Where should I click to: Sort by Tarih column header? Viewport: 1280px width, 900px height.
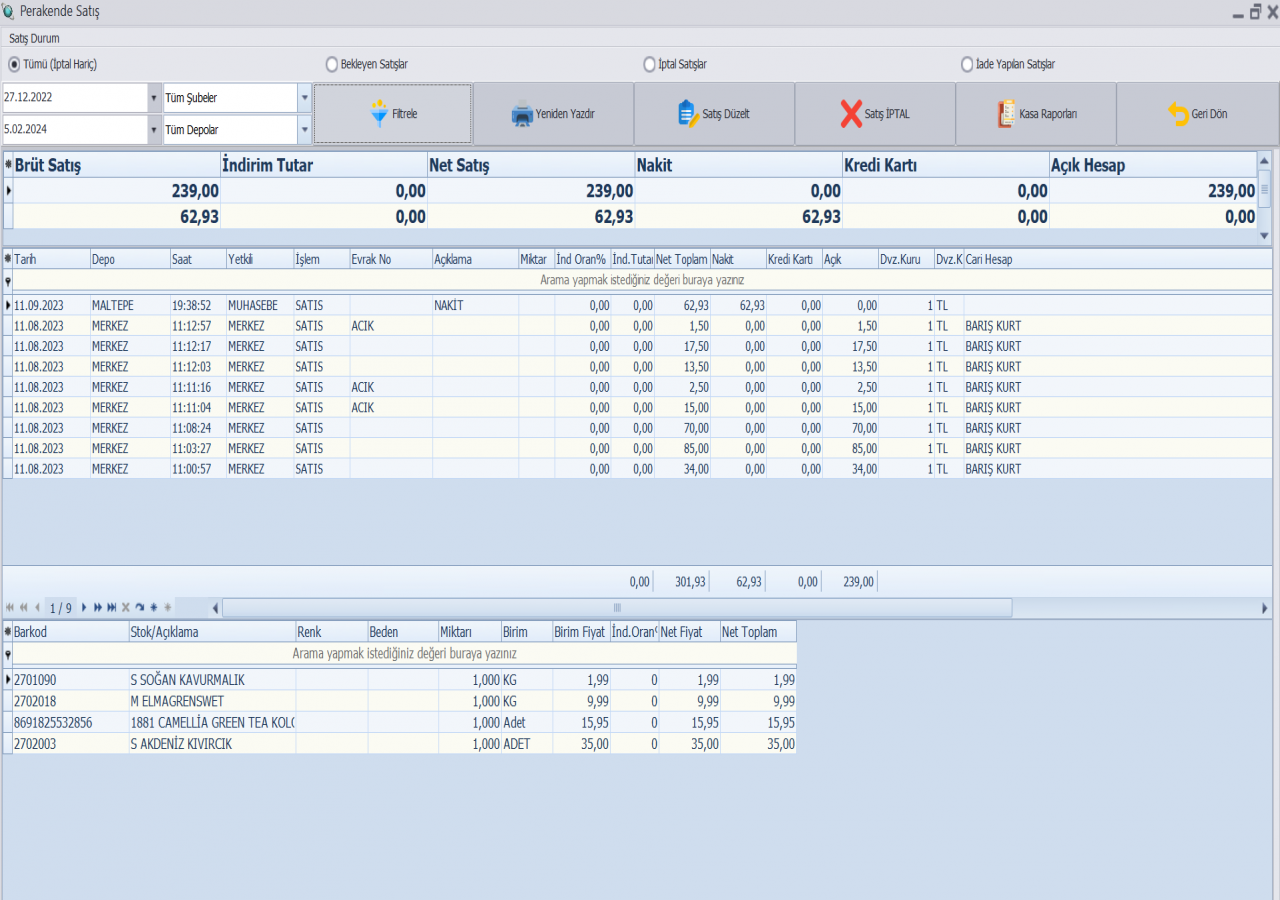(x=51, y=259)
